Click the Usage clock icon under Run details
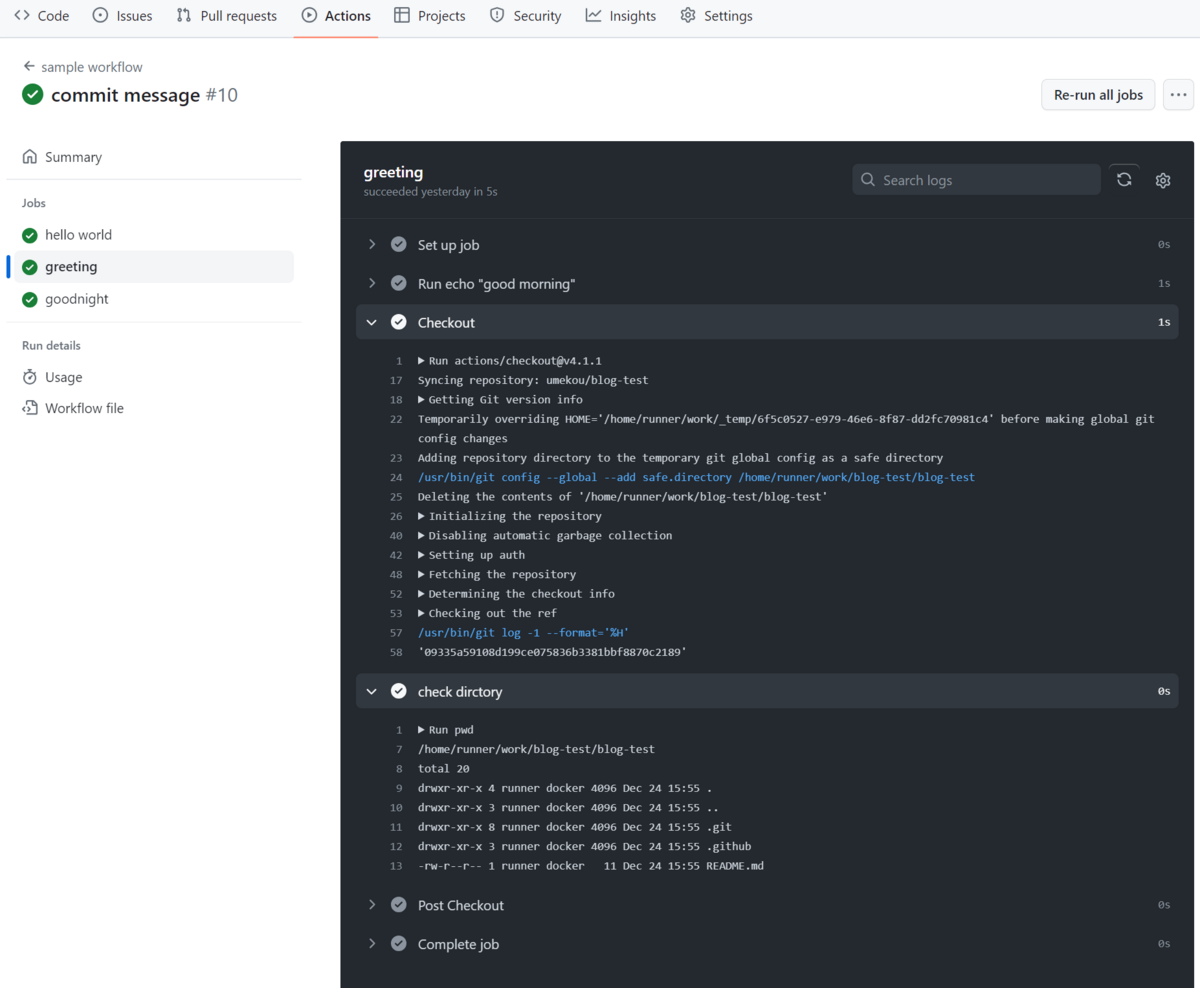The height and width of the screenshot is (988, 1200). pyautogui.click(x=32, y=377)
